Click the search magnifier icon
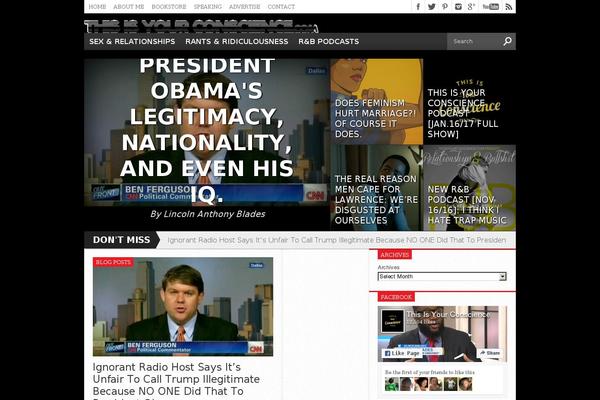The width and height of the screenshot is (600, 400). (507, 41)
